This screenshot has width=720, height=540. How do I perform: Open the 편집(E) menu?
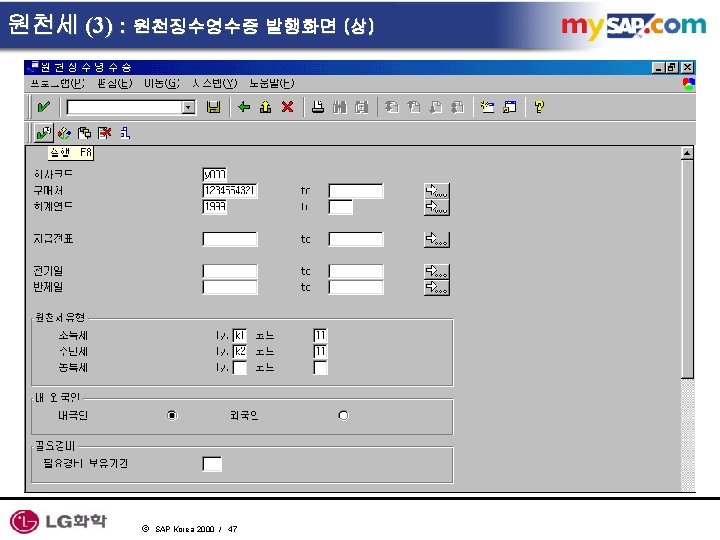click(115, 84)
